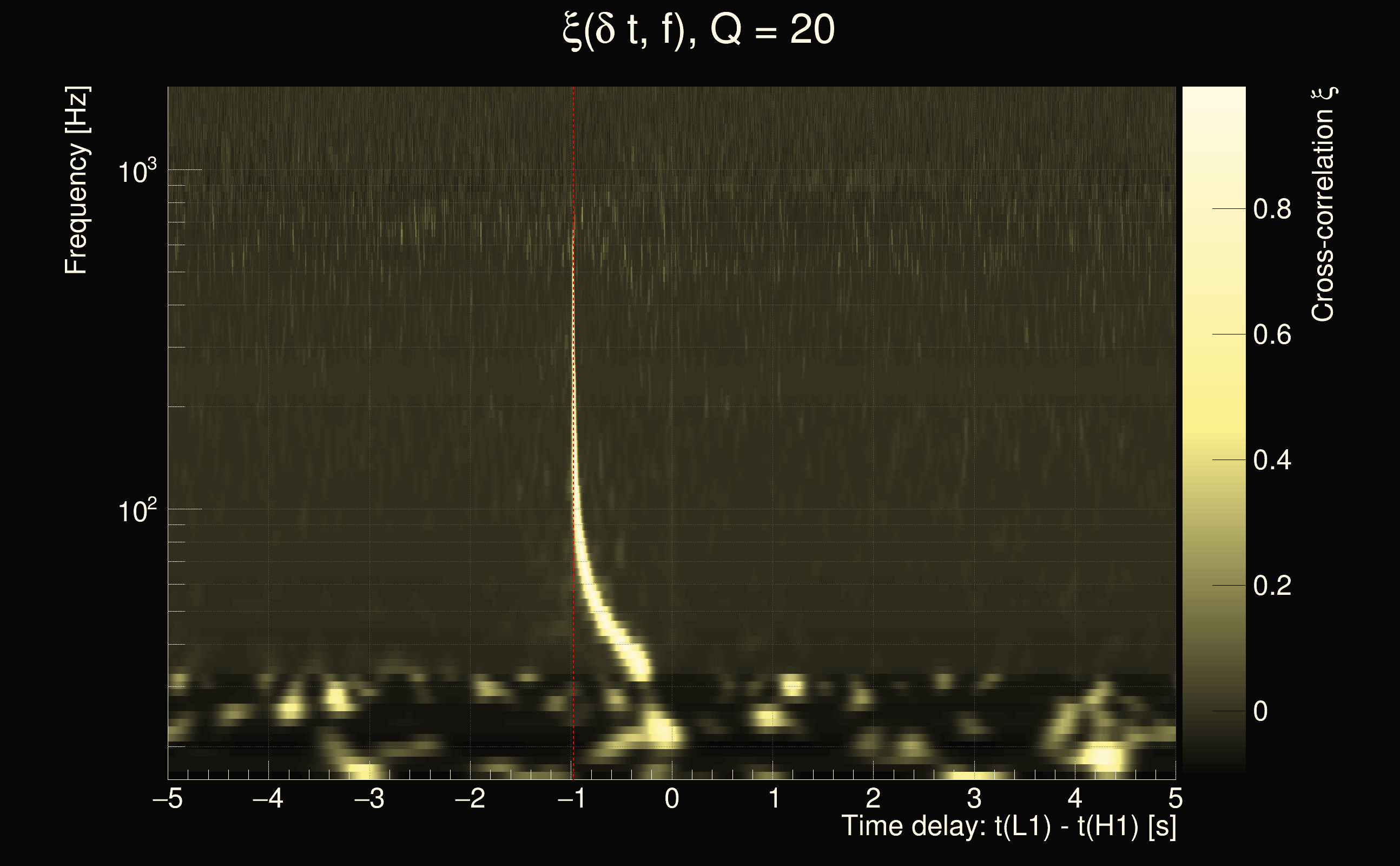Click the -5 tick label on the time axis
1400x866 pixels.
168,798
